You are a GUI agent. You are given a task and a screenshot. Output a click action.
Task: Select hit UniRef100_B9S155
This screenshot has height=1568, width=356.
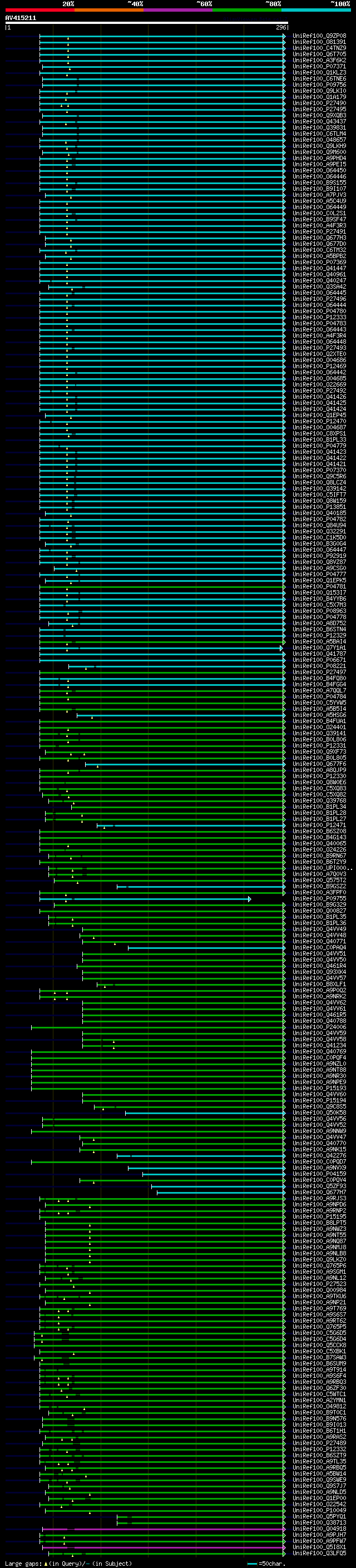[319, 182]
